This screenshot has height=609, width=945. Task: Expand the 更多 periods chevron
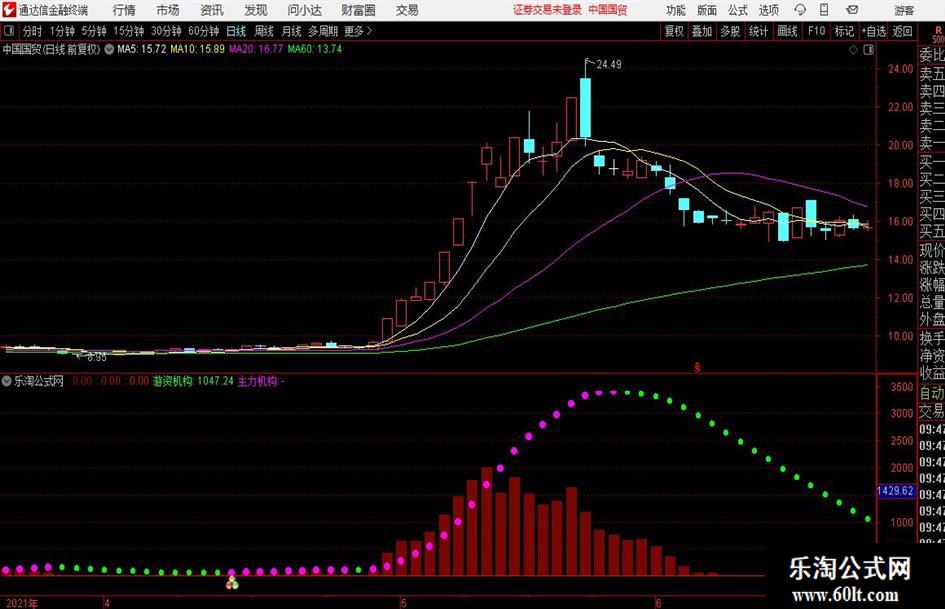coord(369,31)
